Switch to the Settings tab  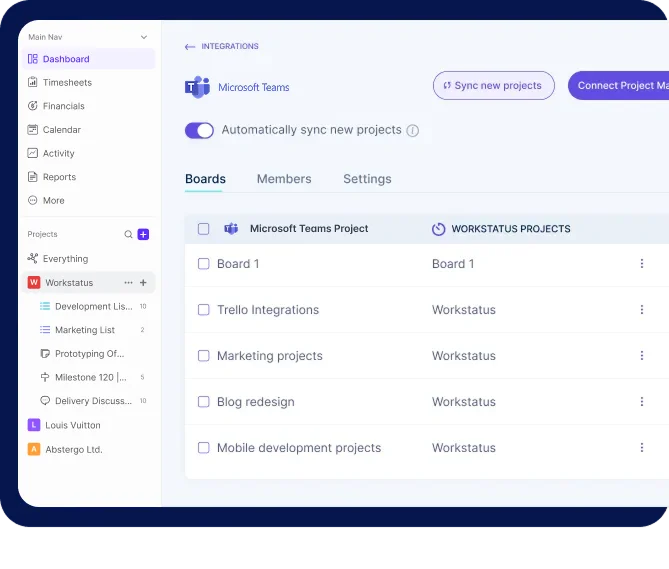tap(367, 179)
